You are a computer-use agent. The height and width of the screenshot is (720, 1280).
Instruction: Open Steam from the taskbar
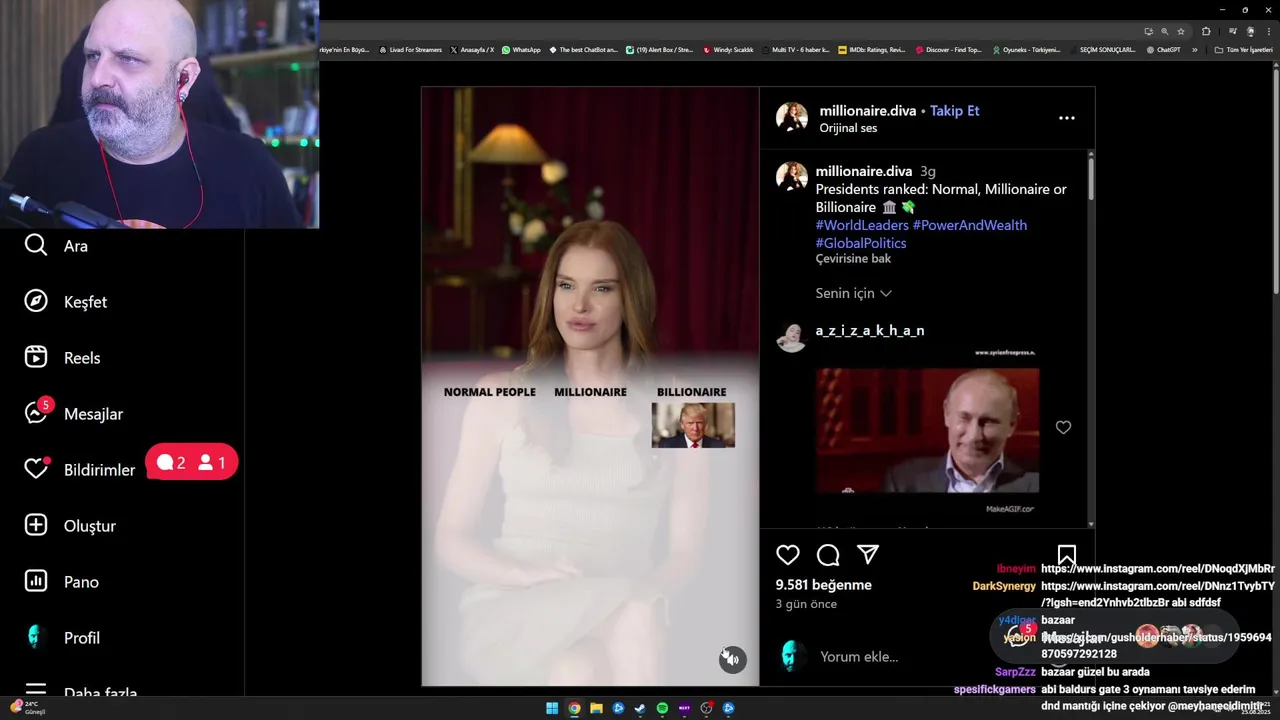[640, 708]
